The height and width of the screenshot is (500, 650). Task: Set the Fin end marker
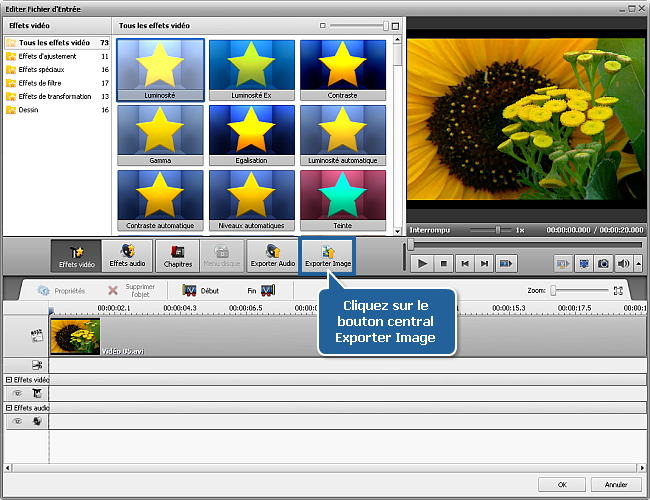[x=260, y=290]
